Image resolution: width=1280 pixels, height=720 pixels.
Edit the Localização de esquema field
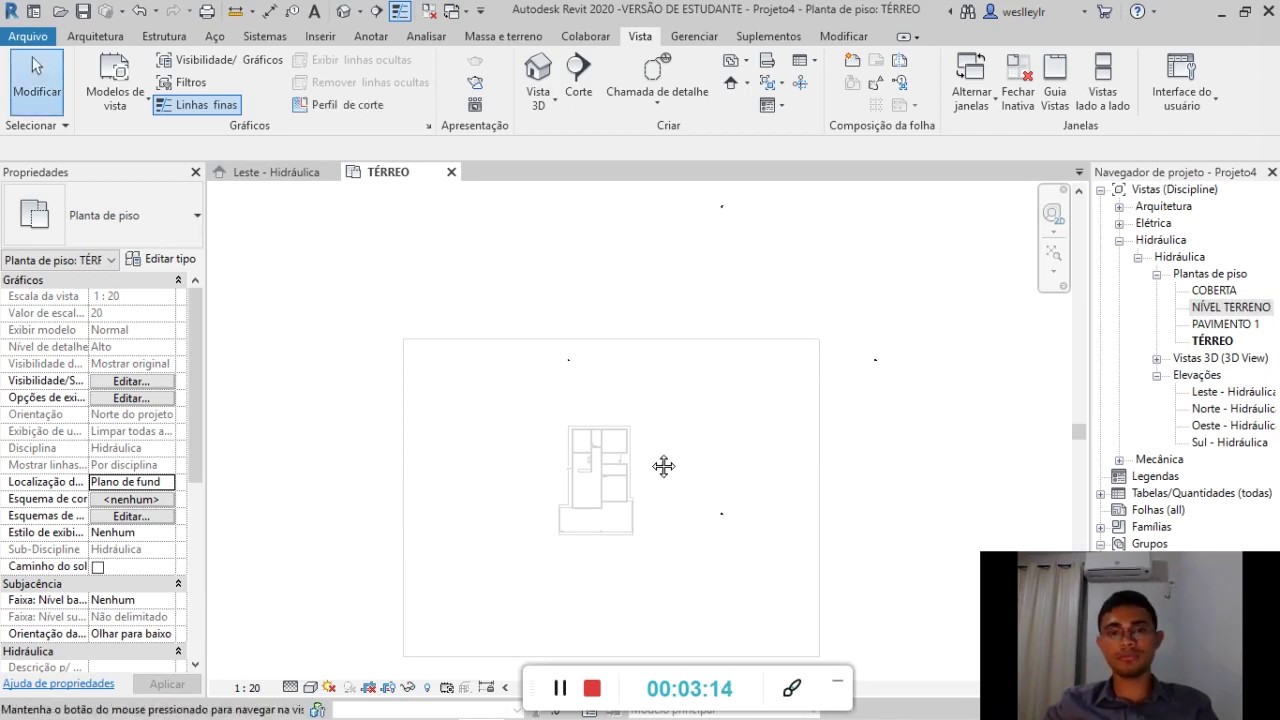[x=131, y=482]
